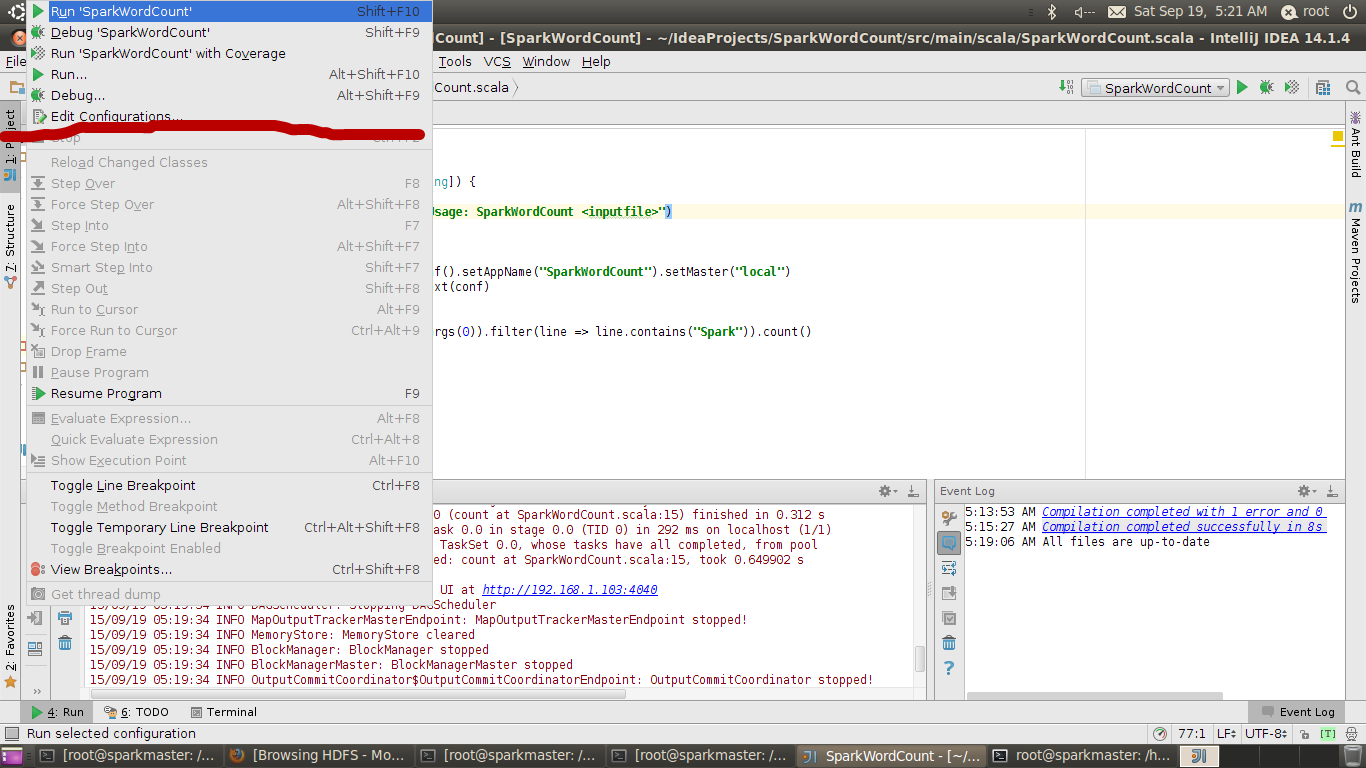
Task: Click the Event Log horizontal scrollbar
Action: tap(1095, 697)
